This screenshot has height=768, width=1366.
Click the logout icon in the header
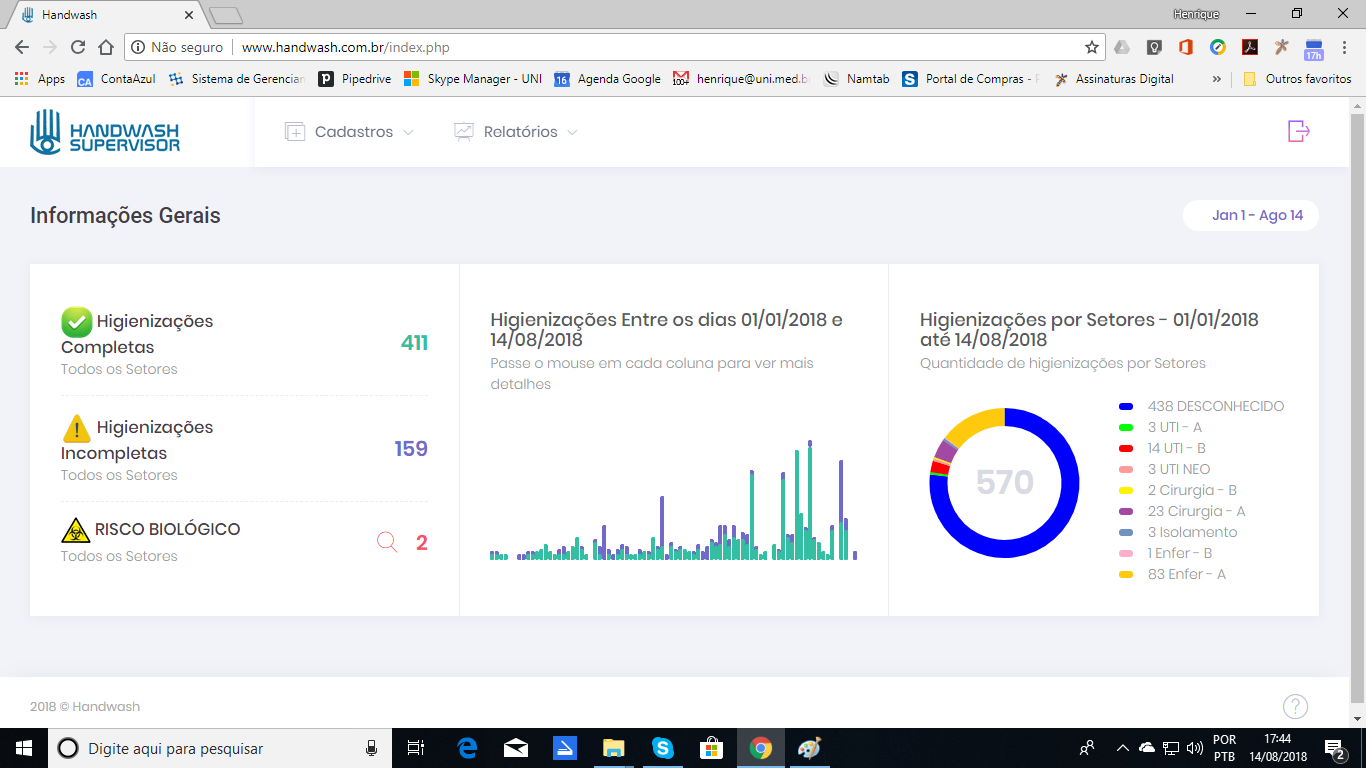click(x=1298, y=131)
